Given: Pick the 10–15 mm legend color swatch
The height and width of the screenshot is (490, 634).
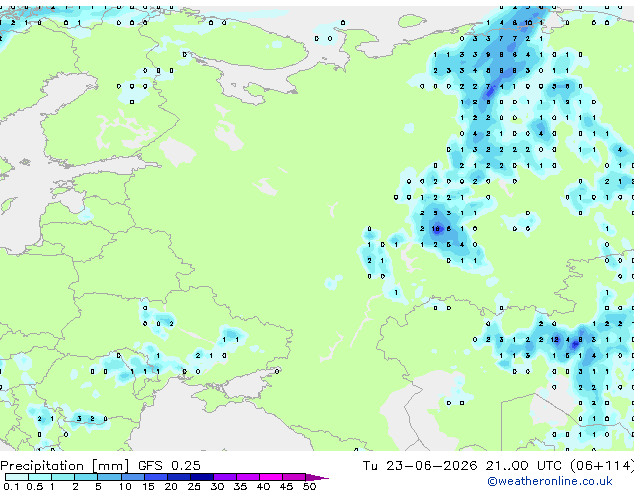Looking at the screenshot, I should point(133,477).
